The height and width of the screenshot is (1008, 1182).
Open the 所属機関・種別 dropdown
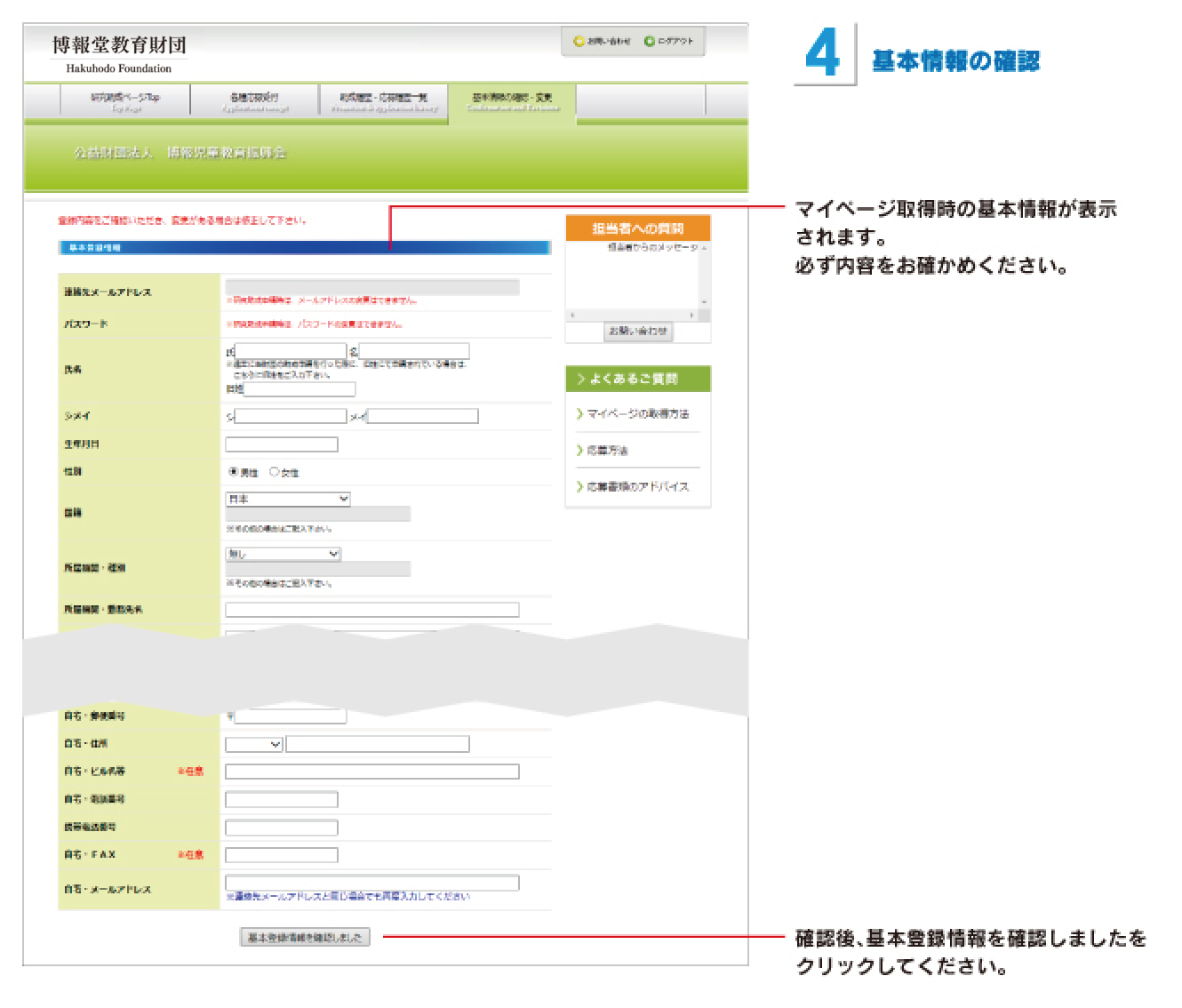[284, 554]
